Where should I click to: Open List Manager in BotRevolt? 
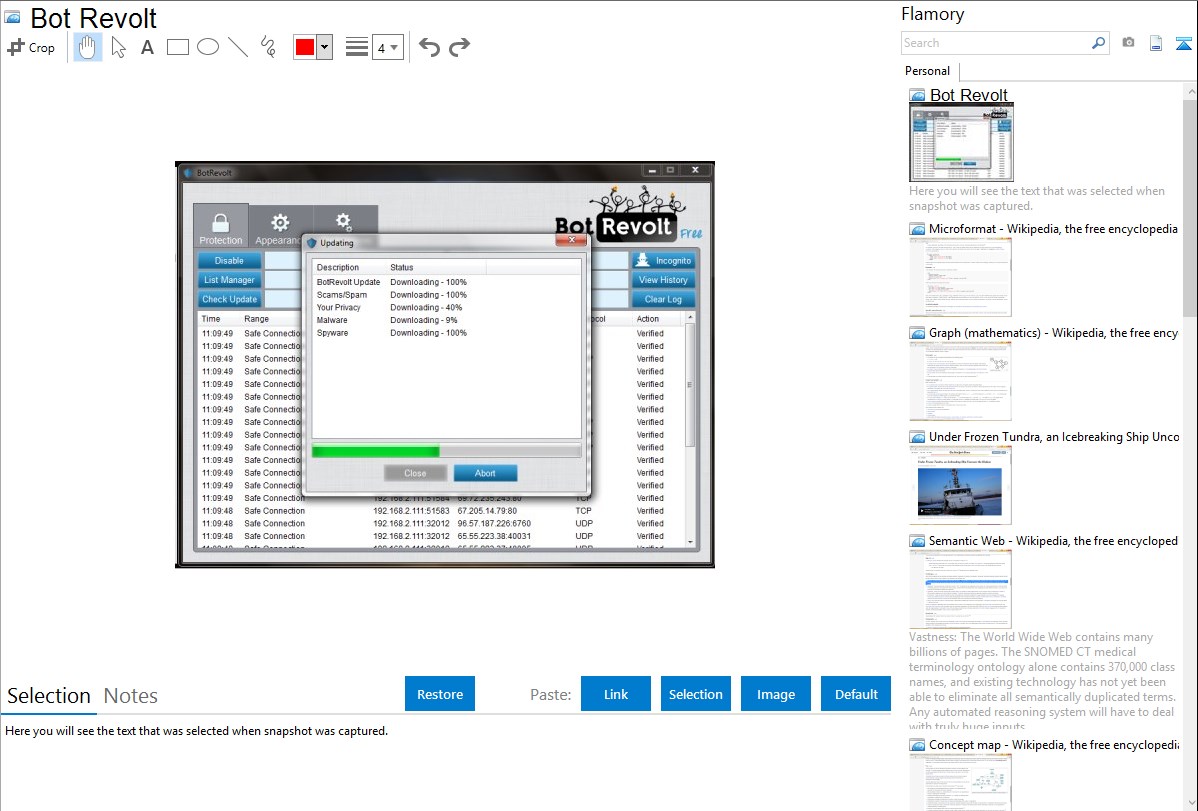[229, 280]
